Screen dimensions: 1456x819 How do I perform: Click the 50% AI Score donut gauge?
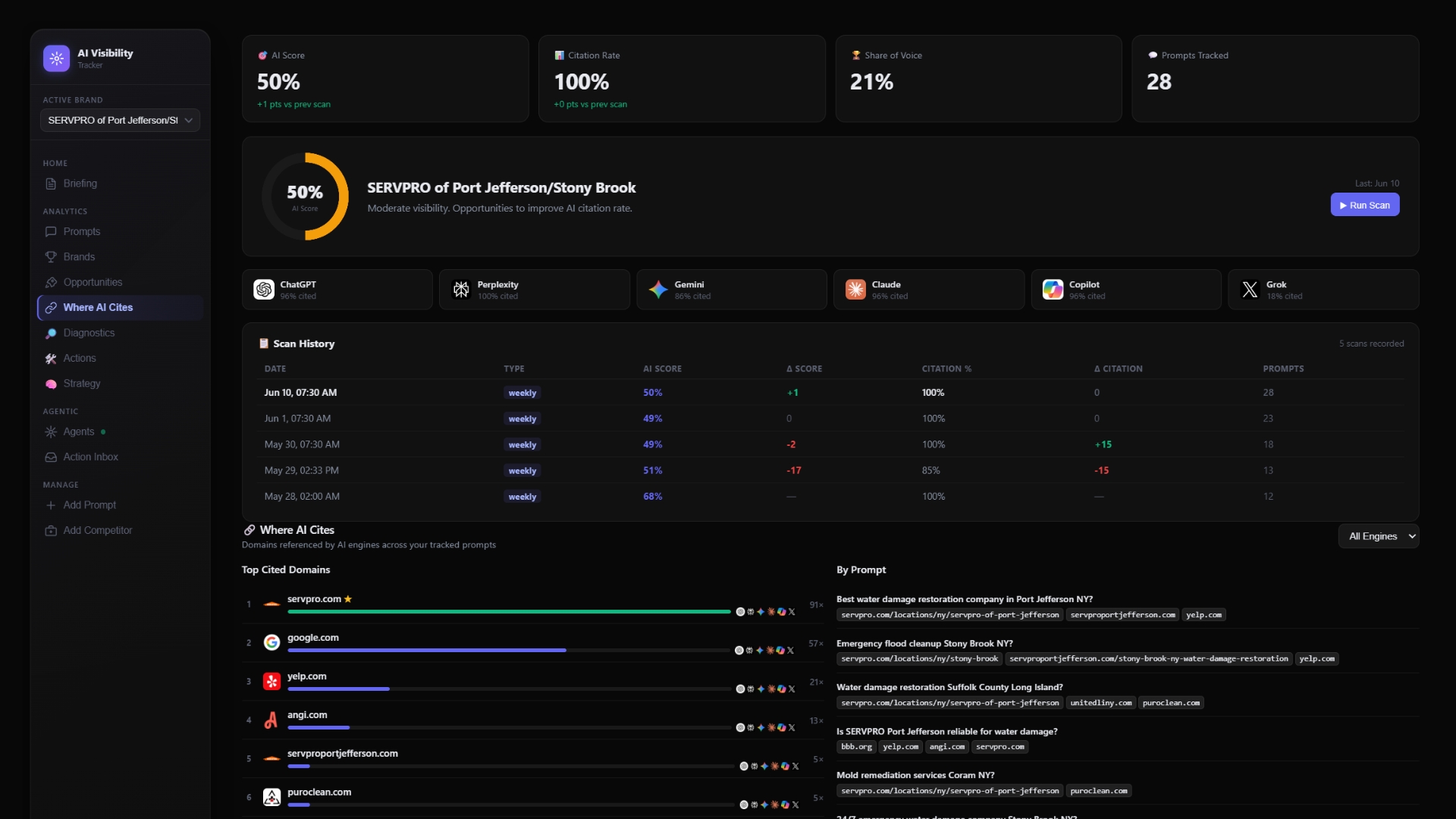[x=305, y=196]
